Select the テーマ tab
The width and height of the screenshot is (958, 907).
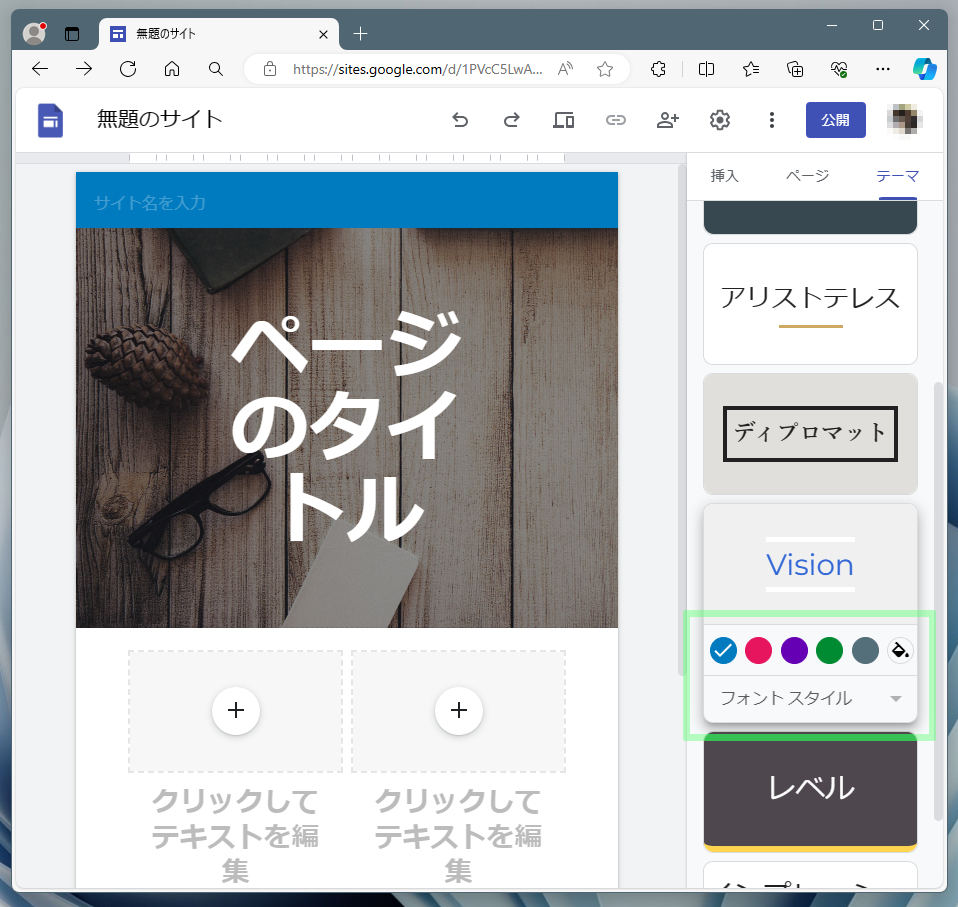click(x=898, y=176)
